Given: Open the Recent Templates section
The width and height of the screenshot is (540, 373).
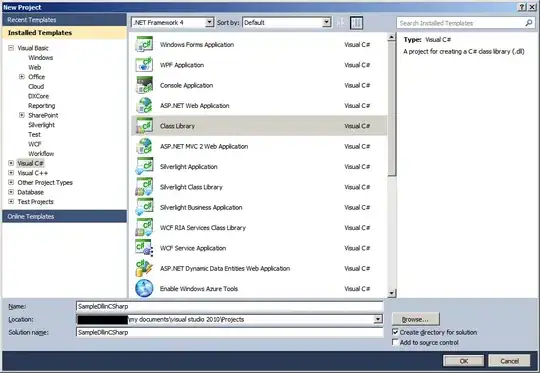Looking at the screenshot, I should 64,20.
